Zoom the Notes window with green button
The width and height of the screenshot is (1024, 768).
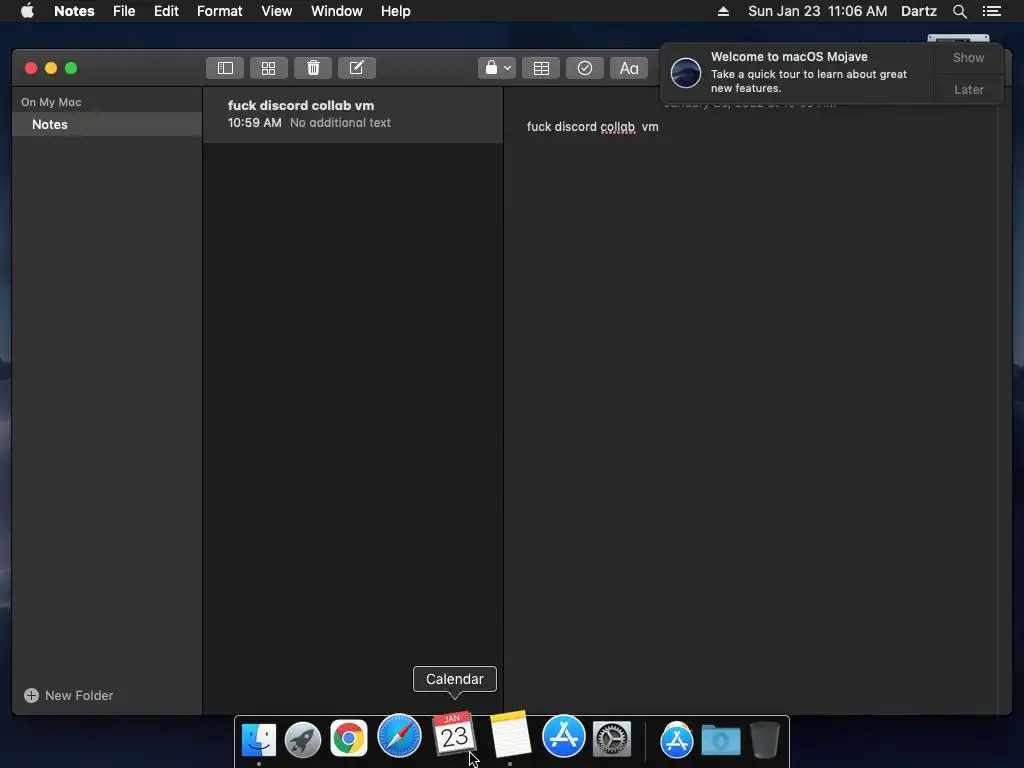(x=71, y=68)
